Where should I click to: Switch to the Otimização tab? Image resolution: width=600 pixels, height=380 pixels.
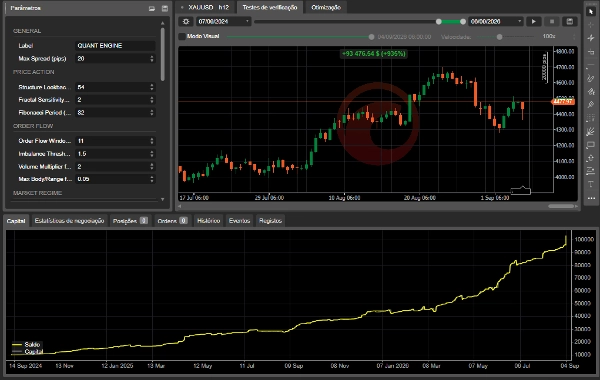(x=326, y=7)
